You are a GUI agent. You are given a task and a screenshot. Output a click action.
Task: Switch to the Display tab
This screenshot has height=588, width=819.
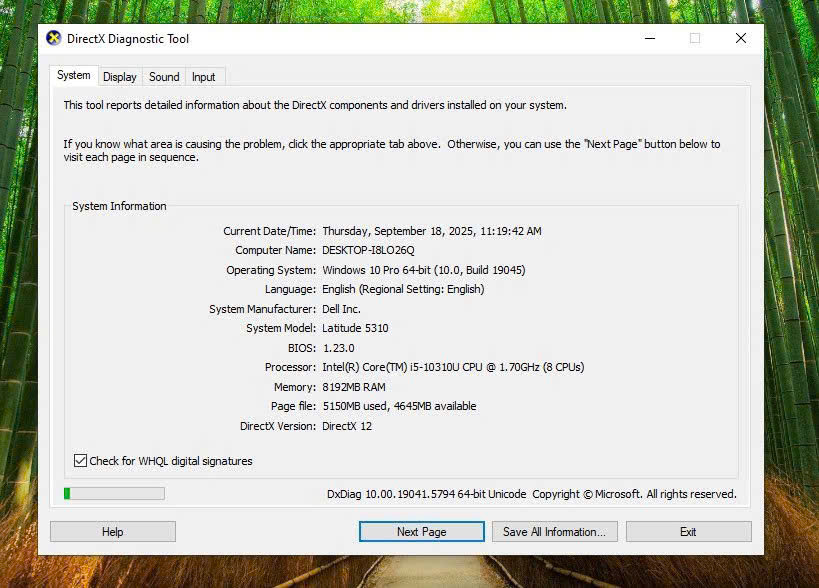[120, 77]
